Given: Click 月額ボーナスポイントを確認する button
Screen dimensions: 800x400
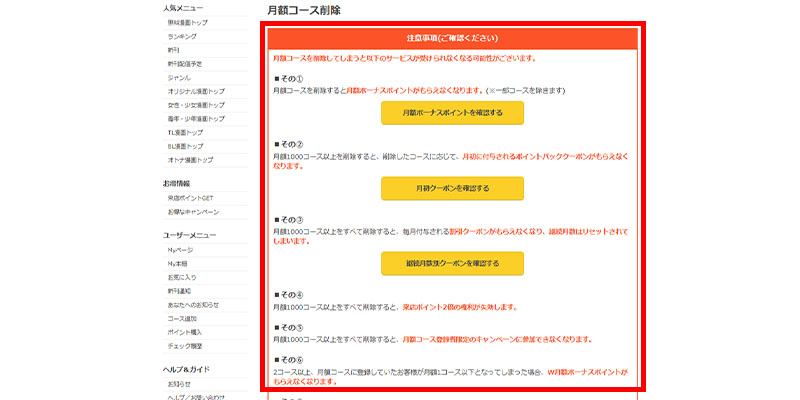Looking at the screenshot, I should pyautogui.click(x=452, y=113).
